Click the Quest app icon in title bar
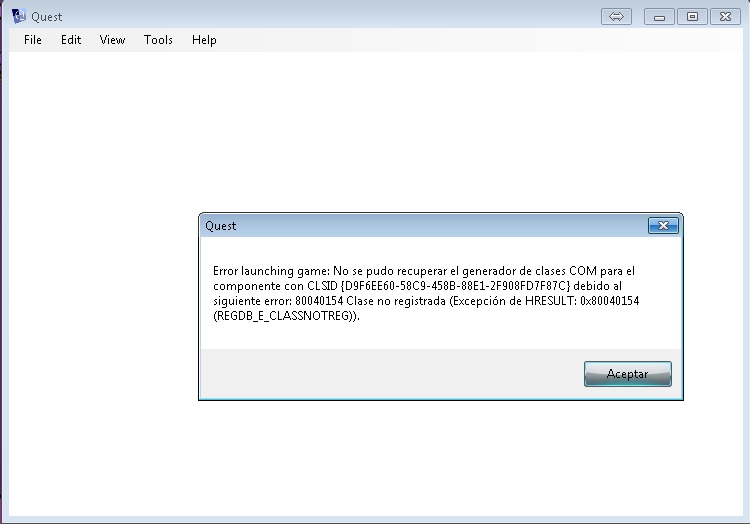Image resolution: width=750 pixels, height=524 pixels. [x=17, y=16]
